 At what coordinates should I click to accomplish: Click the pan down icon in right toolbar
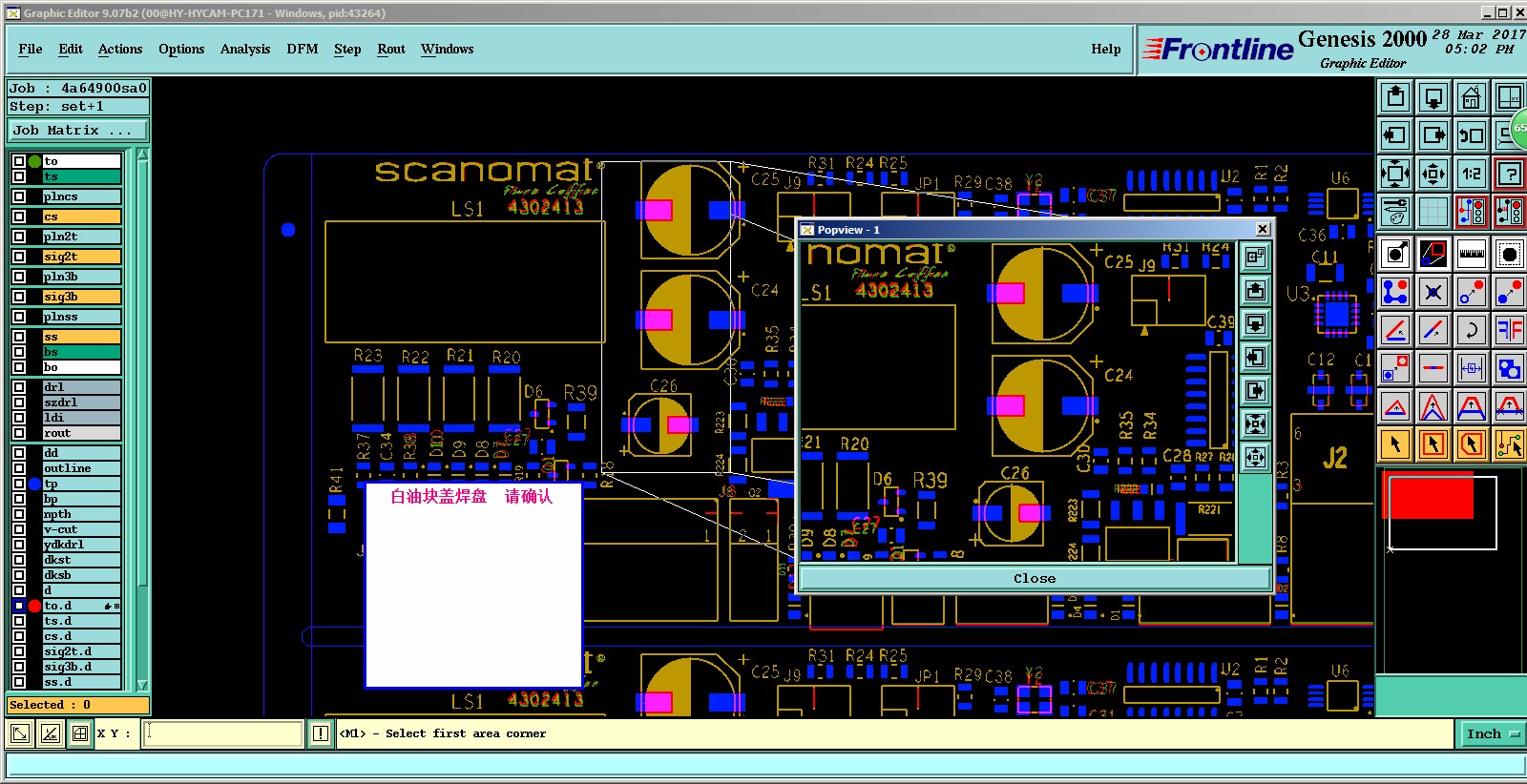[x=1433, y=96]
